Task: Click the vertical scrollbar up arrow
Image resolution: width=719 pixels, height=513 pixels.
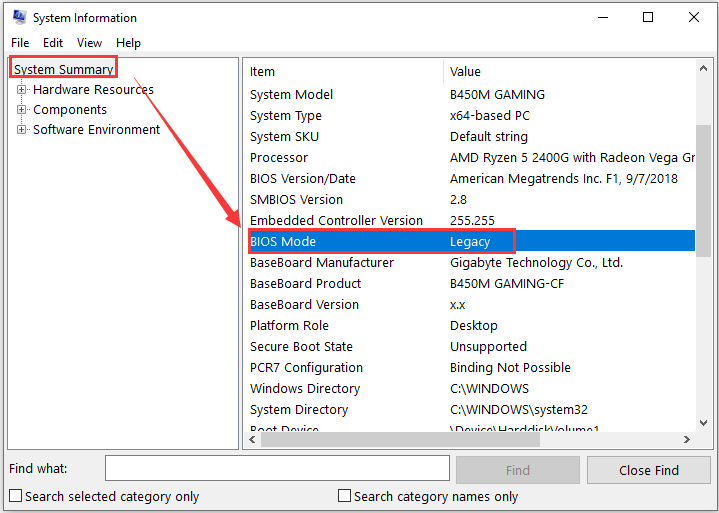Action: (x=703, y=69)
